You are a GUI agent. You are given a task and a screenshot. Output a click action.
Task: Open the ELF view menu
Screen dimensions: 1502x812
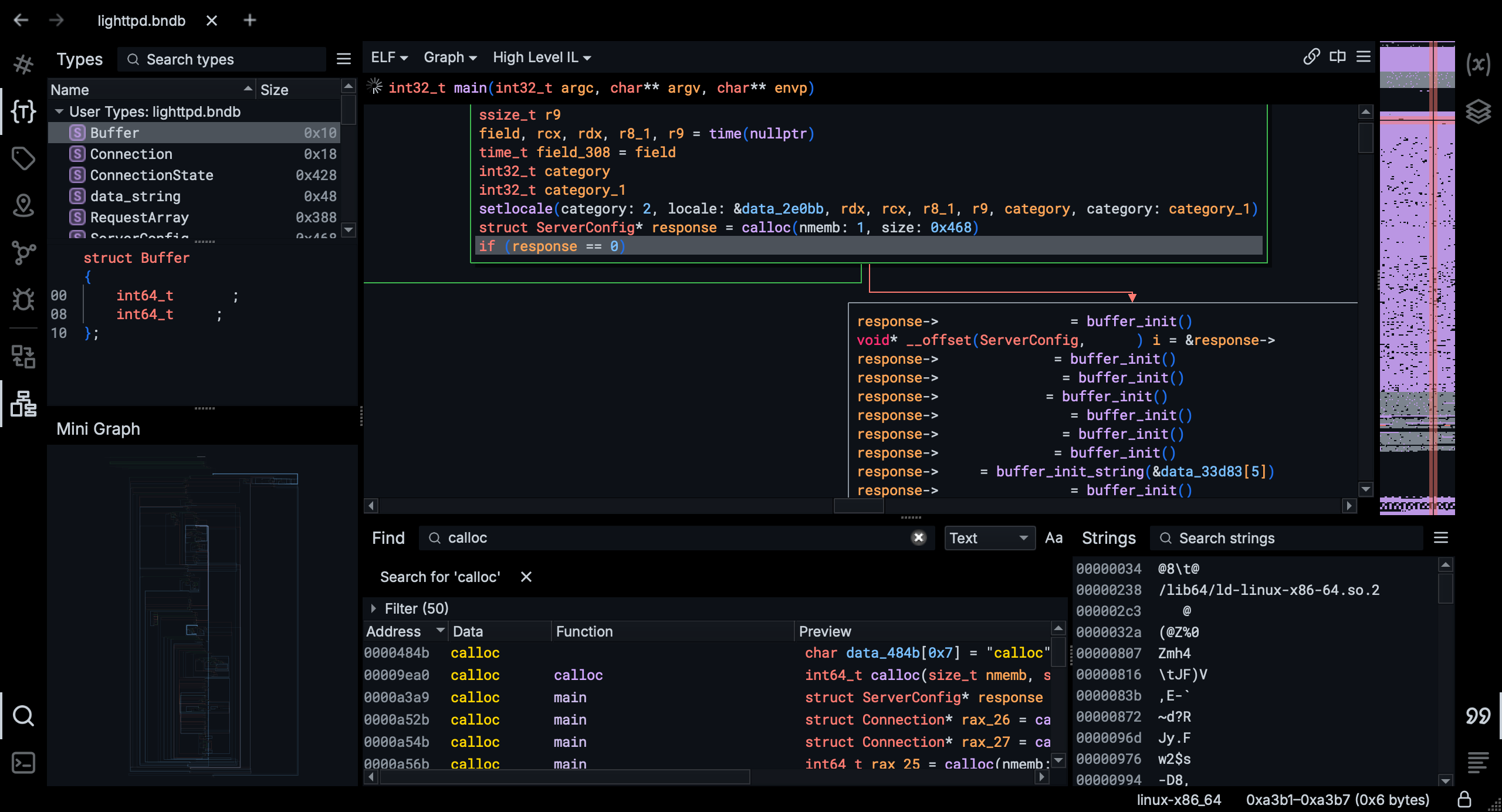pyautogui.click(x=389, y=57)
